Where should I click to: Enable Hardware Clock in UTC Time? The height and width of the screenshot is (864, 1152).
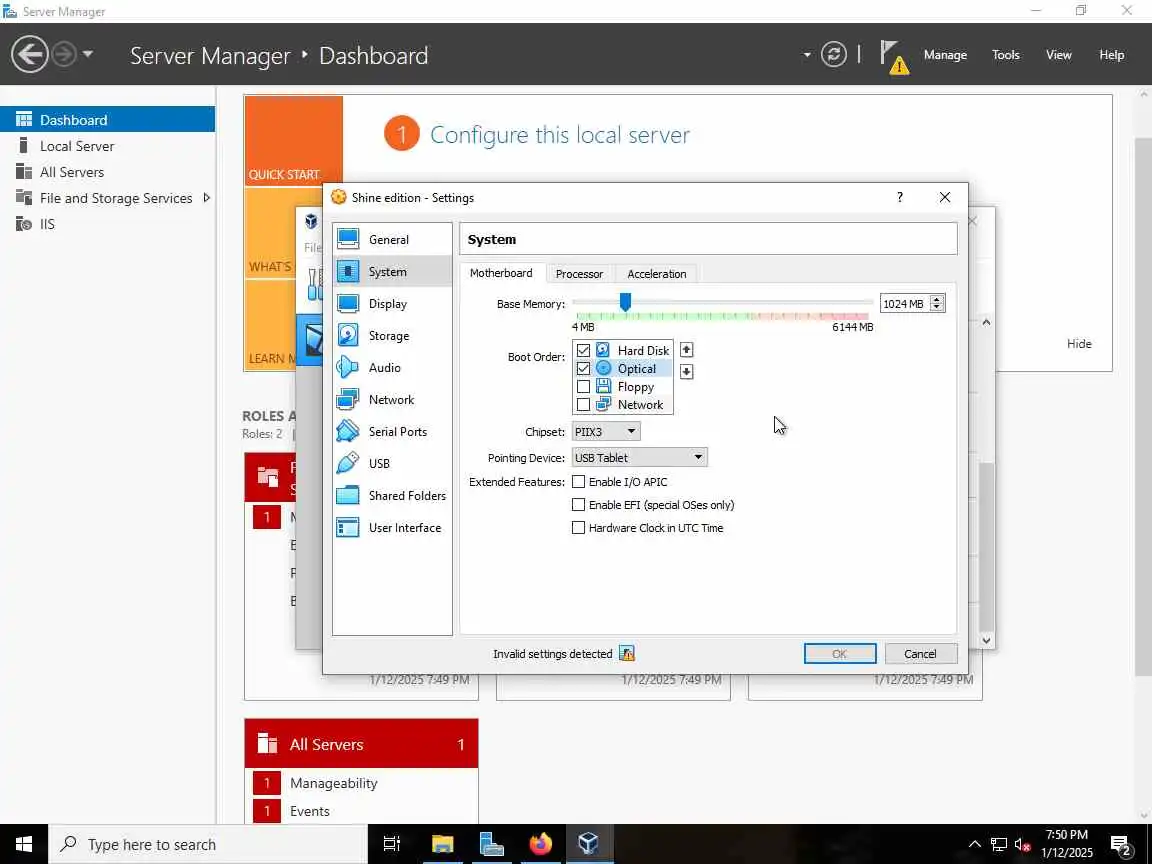point(579,528)
